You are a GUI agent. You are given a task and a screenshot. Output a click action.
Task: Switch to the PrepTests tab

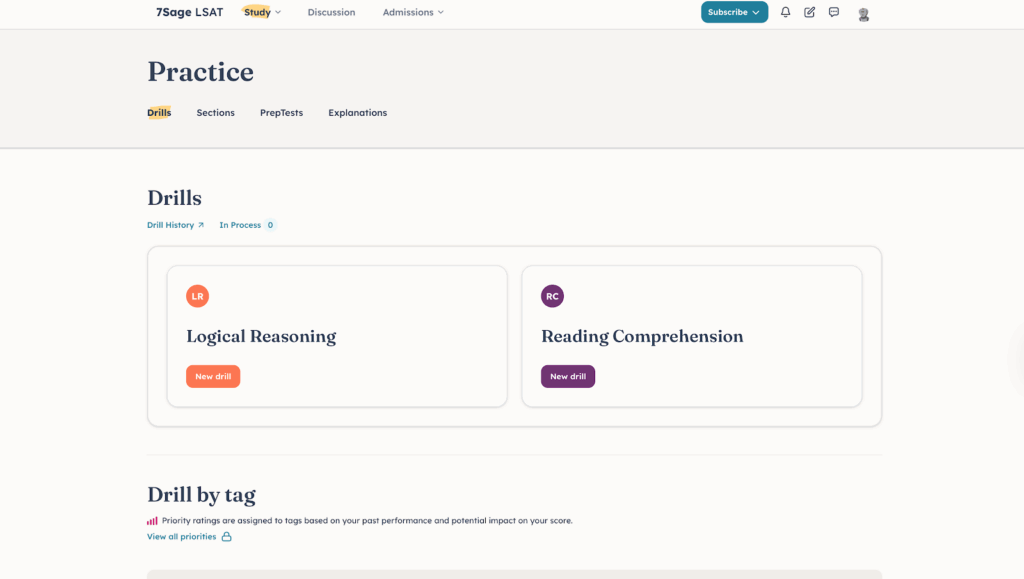[x=281, y=113]
